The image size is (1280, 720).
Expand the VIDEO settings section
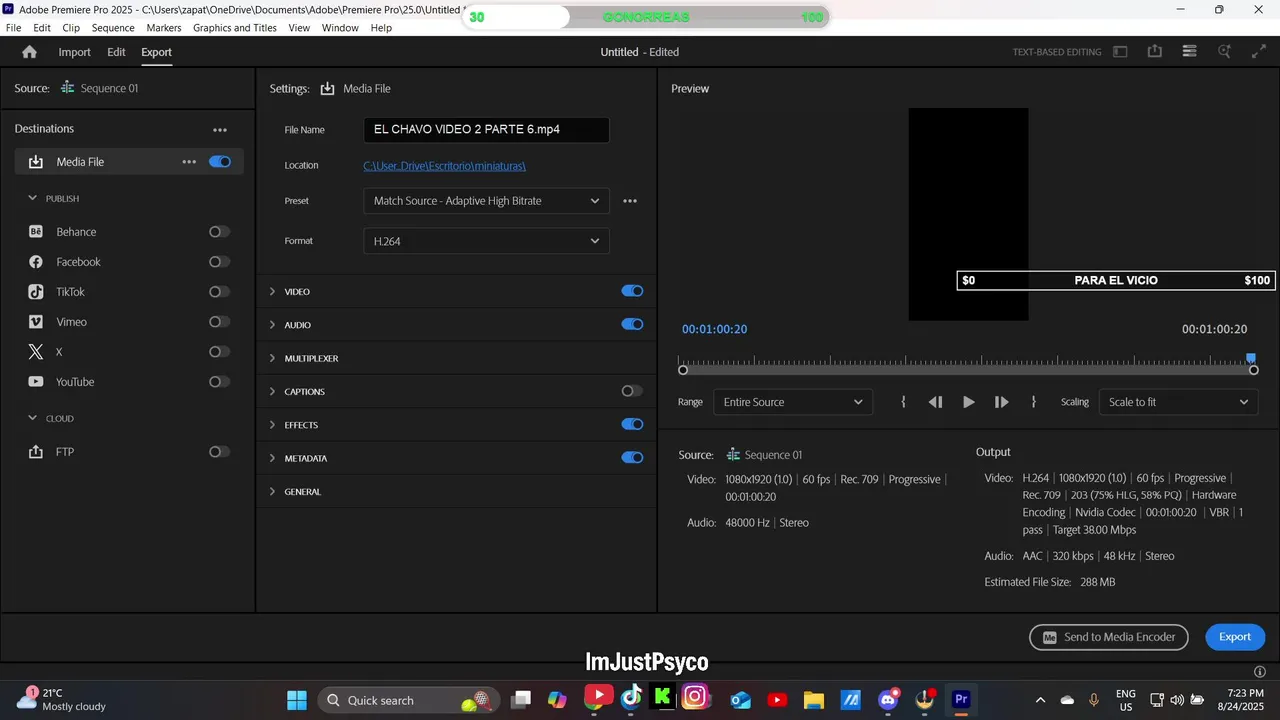tap(272, 292)
